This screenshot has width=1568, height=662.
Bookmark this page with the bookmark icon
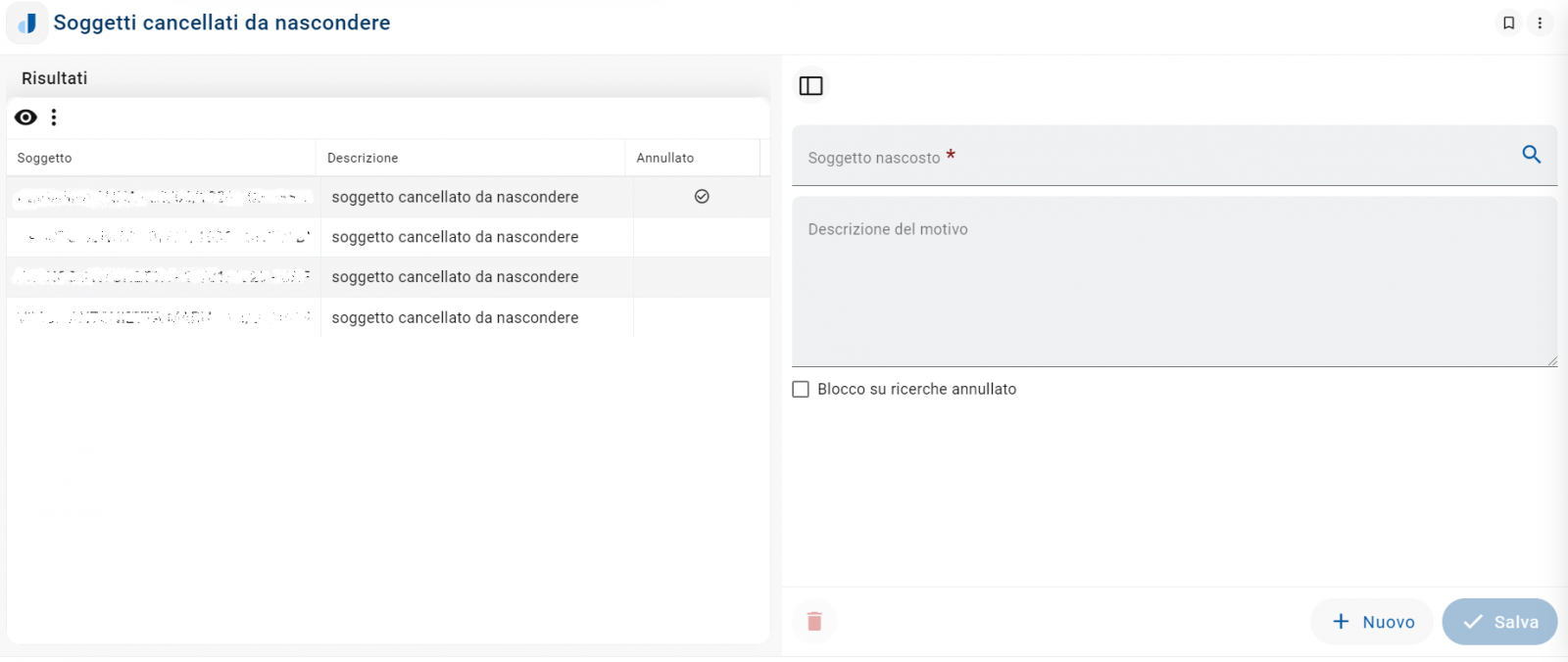coord(1509,23)
